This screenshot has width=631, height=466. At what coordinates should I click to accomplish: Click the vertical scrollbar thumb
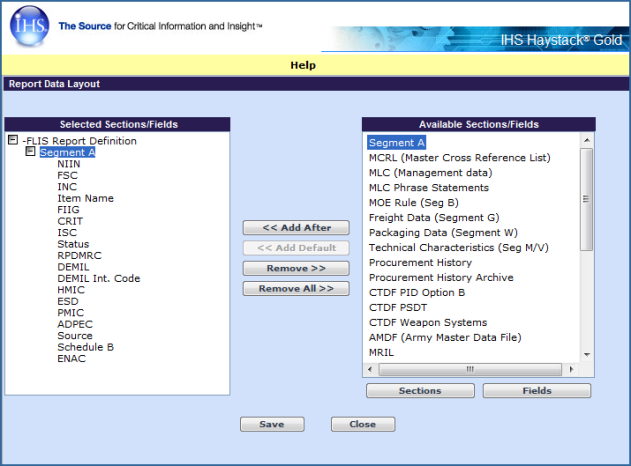pyautogui.click(x=586, y=199)
